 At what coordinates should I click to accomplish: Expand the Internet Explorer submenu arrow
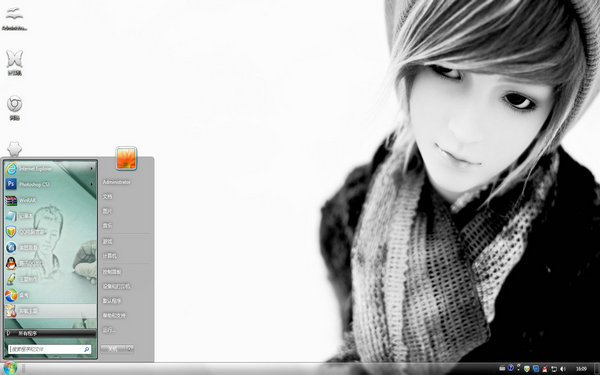[92, 168]
